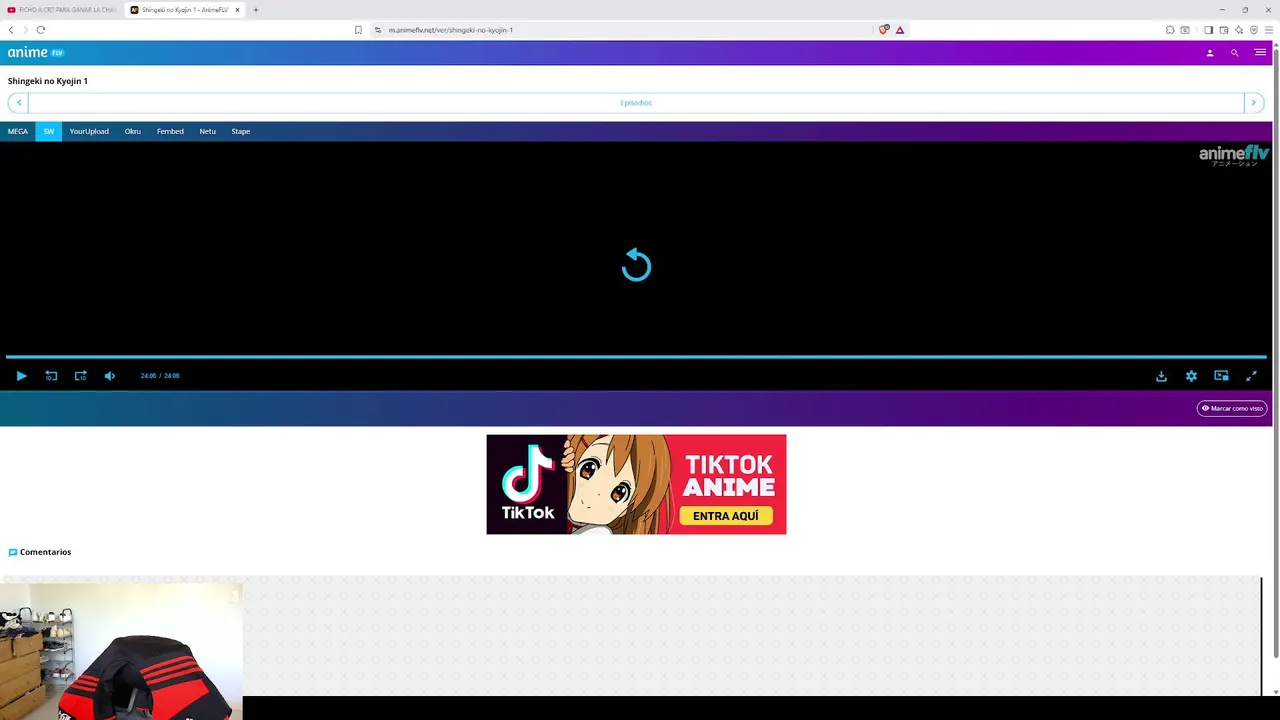Close the Shingeki no Kyojin tab
The width and height of the screenshot is (1280, 720).
[x=237, y=10]
